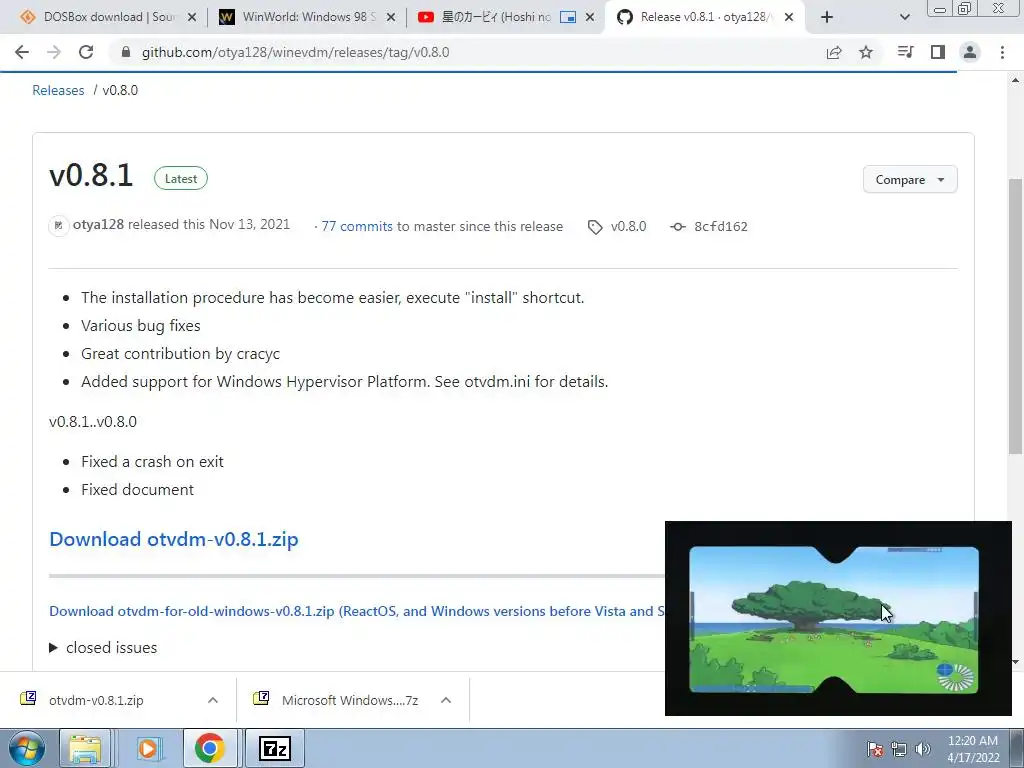Bookmark this page with the star

[866, 52]
